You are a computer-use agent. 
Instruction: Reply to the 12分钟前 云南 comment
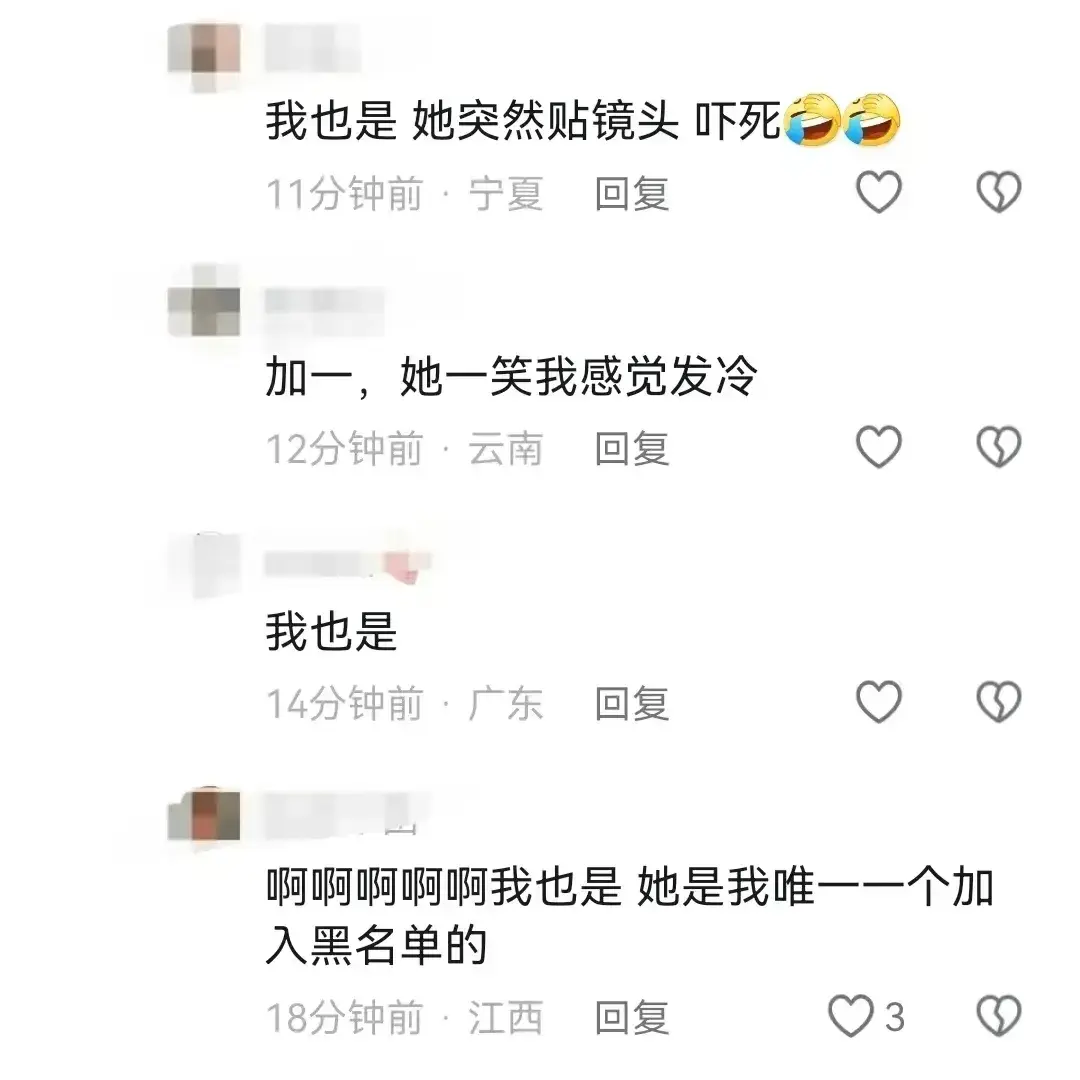click(632, 449)
